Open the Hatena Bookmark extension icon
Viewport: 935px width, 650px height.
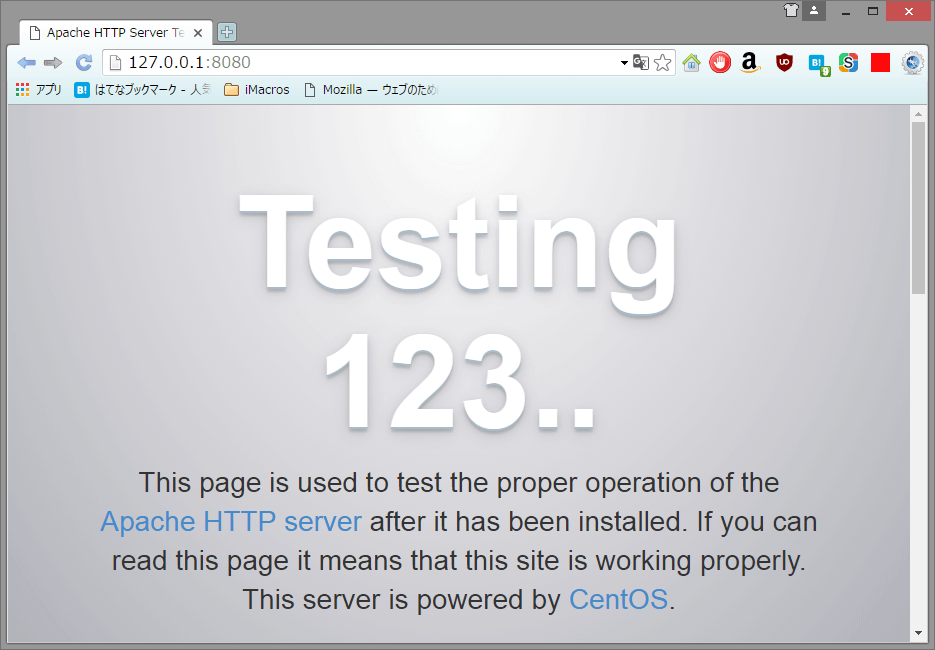click(819, 64)
